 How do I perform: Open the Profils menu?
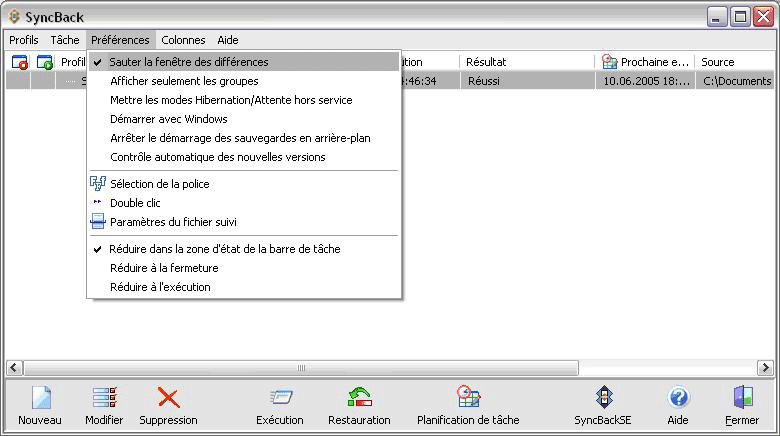click(24, 40)
